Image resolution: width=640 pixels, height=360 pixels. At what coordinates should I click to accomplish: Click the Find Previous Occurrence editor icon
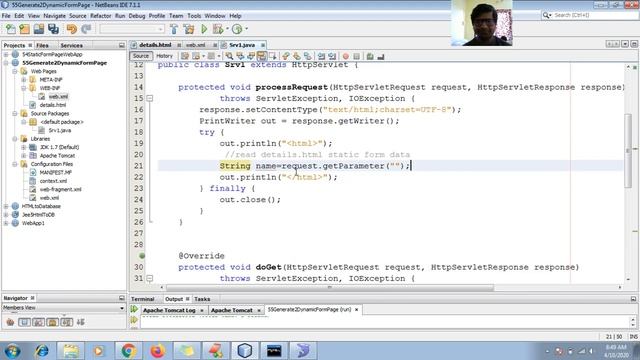pyautogui.click(x=240, y=56)
